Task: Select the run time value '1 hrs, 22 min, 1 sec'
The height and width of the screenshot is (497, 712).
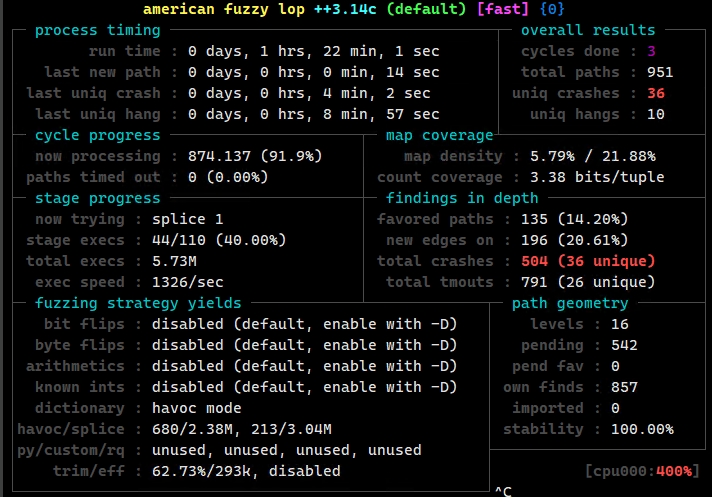Action: tap(350, 51)
